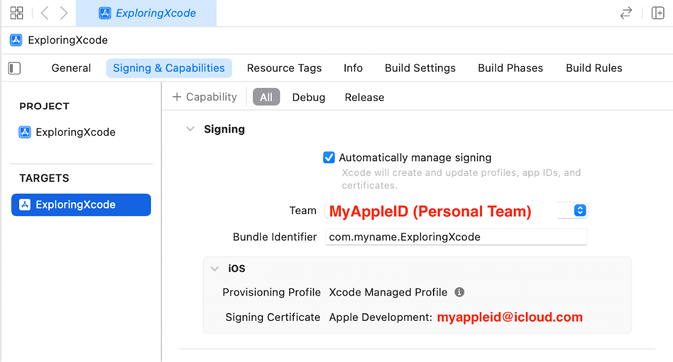Click the provisioning profile info icon
The width and height of the screenshot is (673, 362).
click(459, 292)
